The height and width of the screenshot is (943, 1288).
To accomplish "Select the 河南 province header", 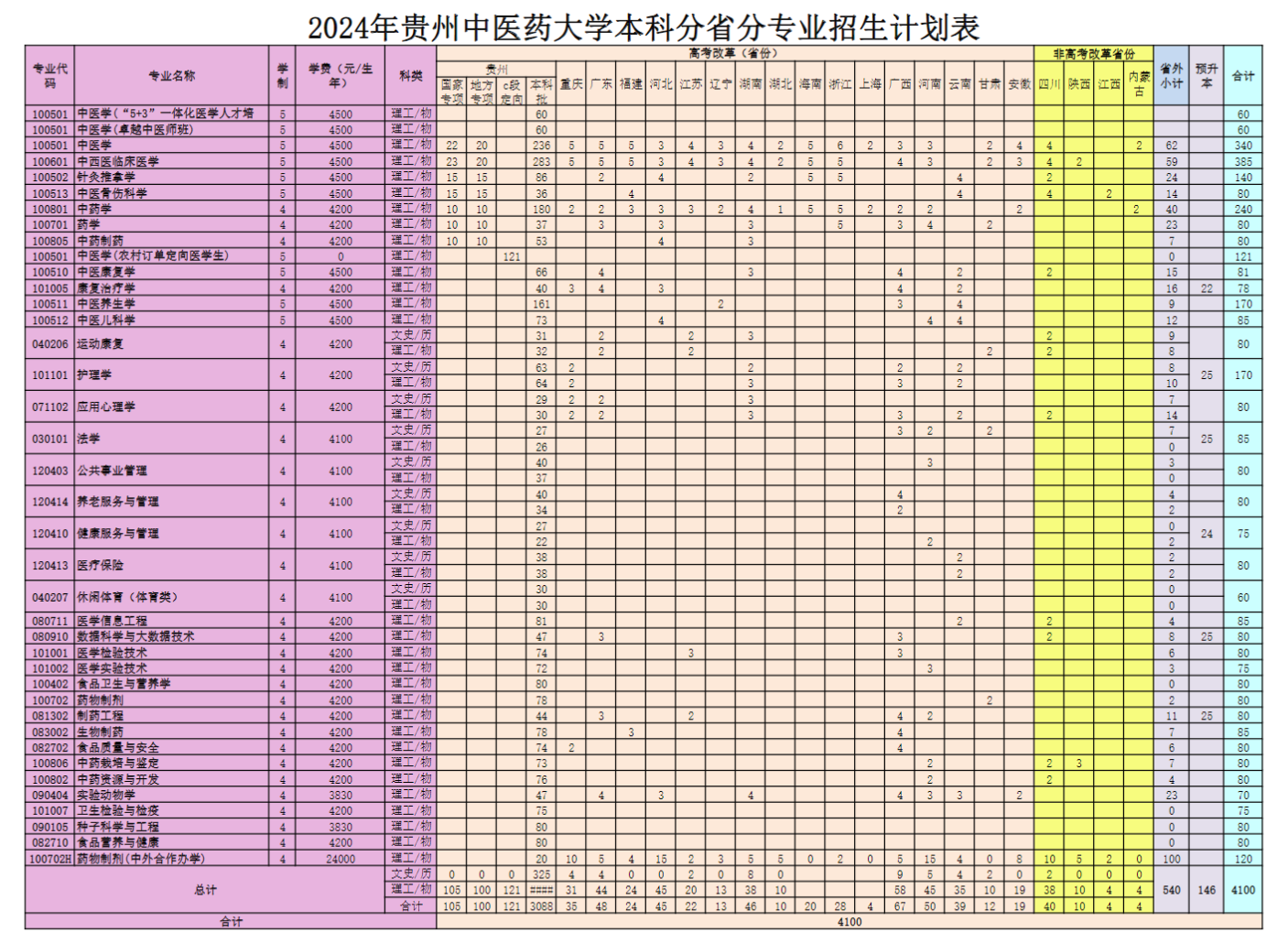I will click(x=929, y=84).
